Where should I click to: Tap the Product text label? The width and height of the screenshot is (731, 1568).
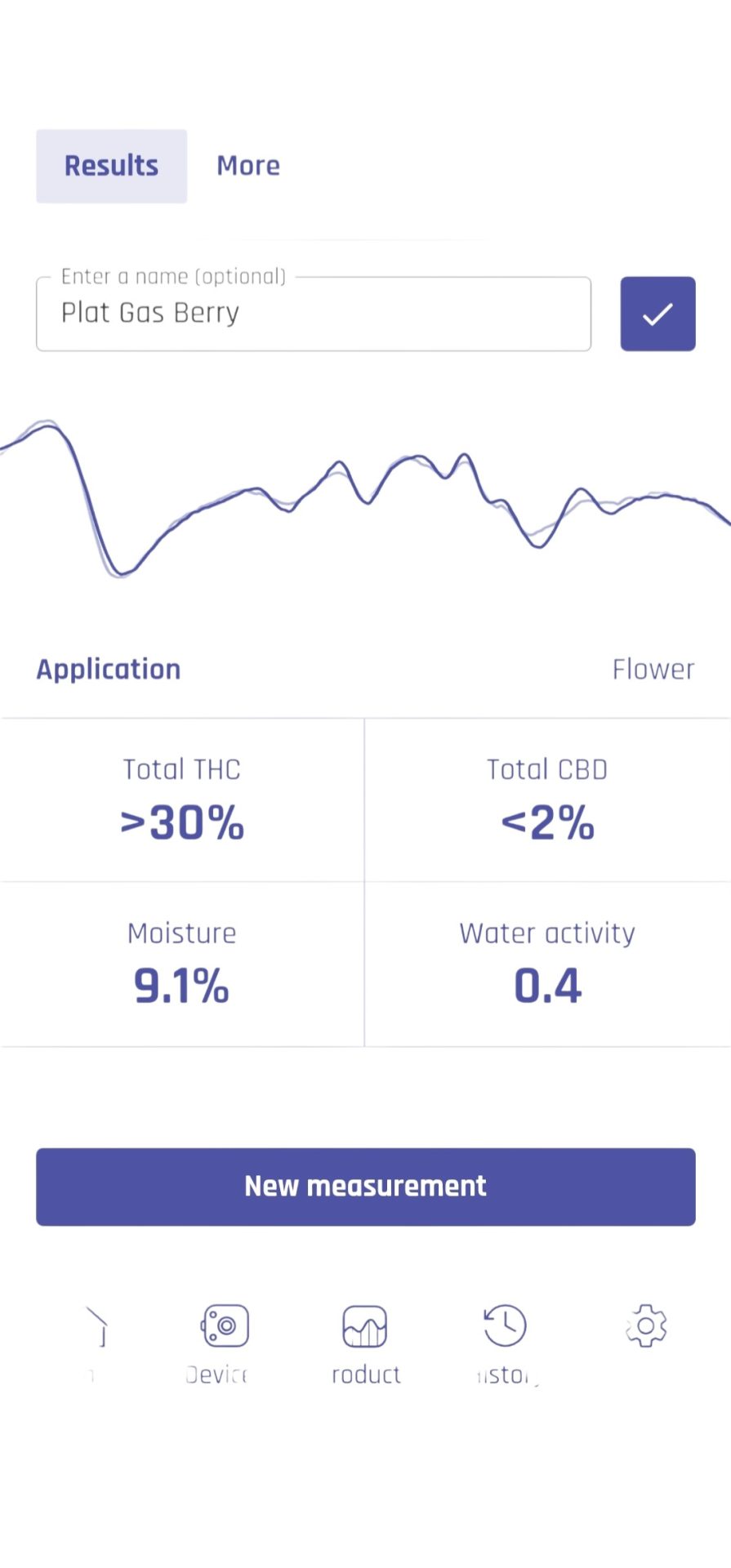pyautogui.click(x=366, y=1375)
